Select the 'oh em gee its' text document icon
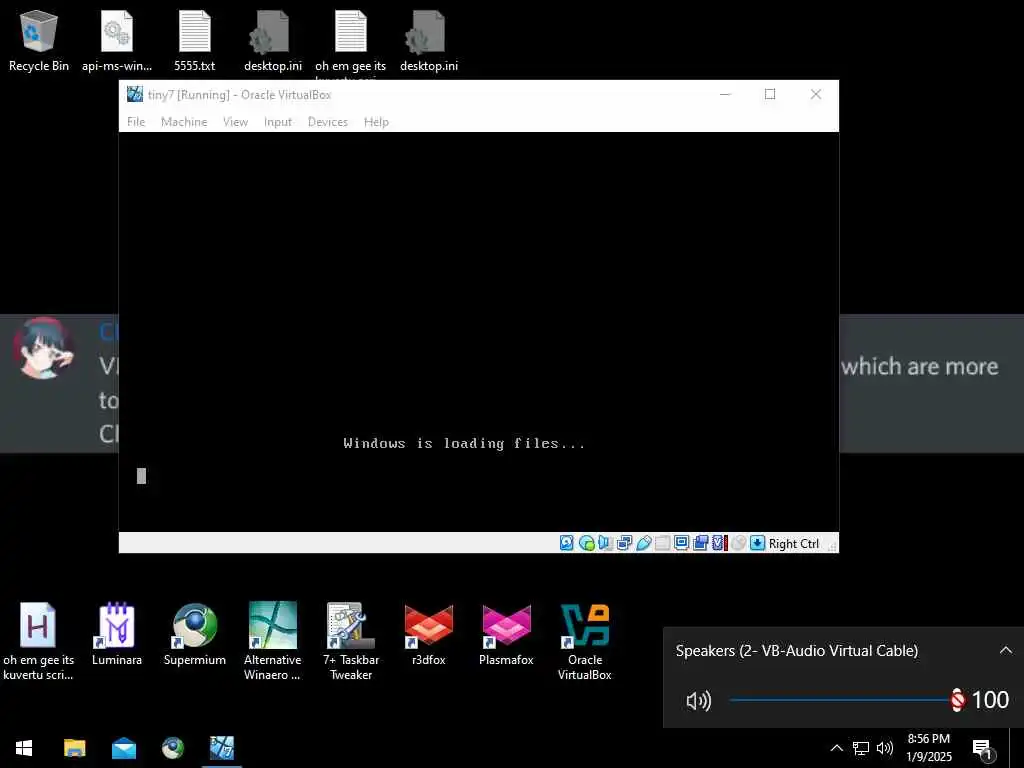Screen dimensions: 1024x768 (351, 40)
